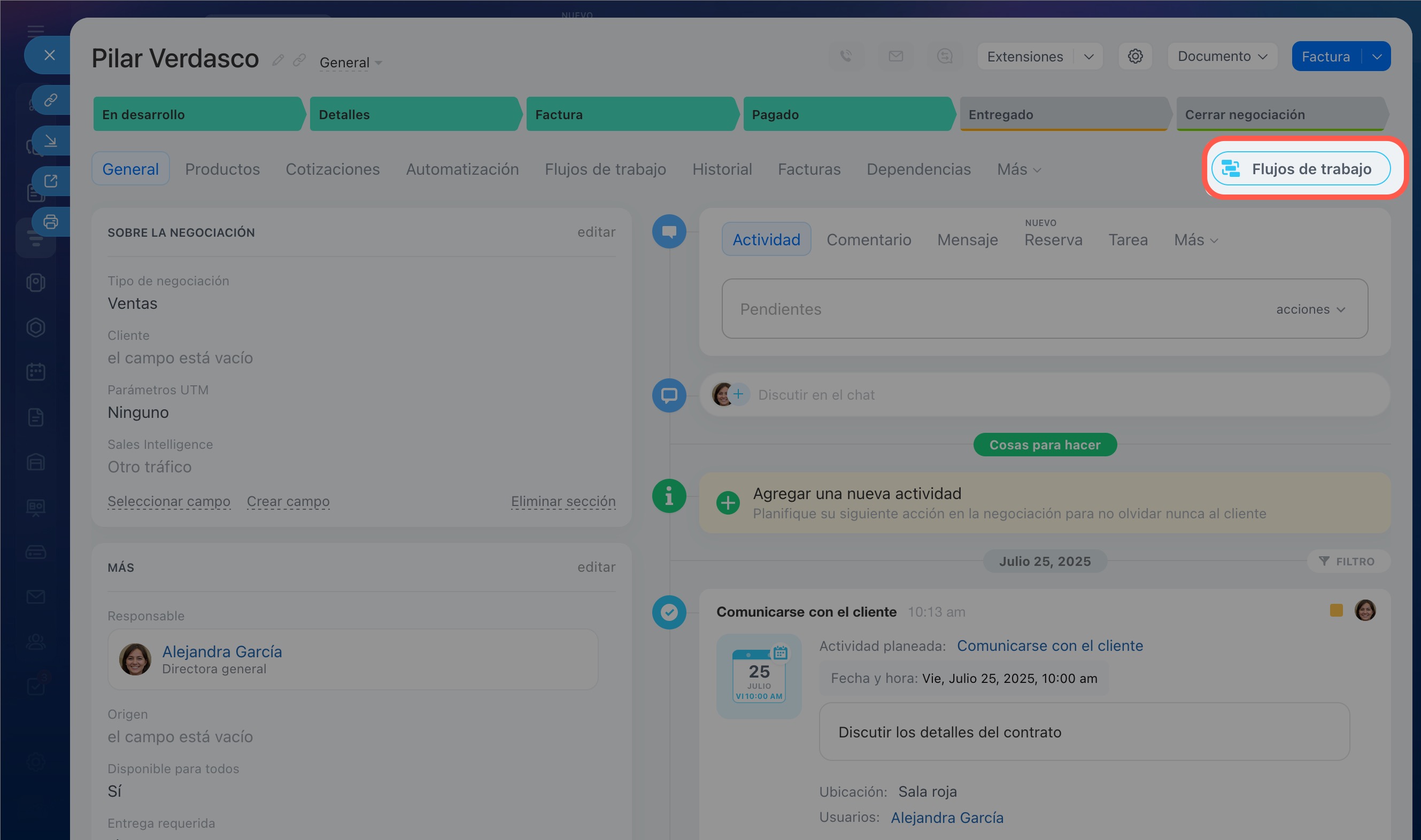Image resolution: width=1421 pixels, height=840 pixels.
Task: Open Alejandra García responsible link
Action: coord(222,651)
